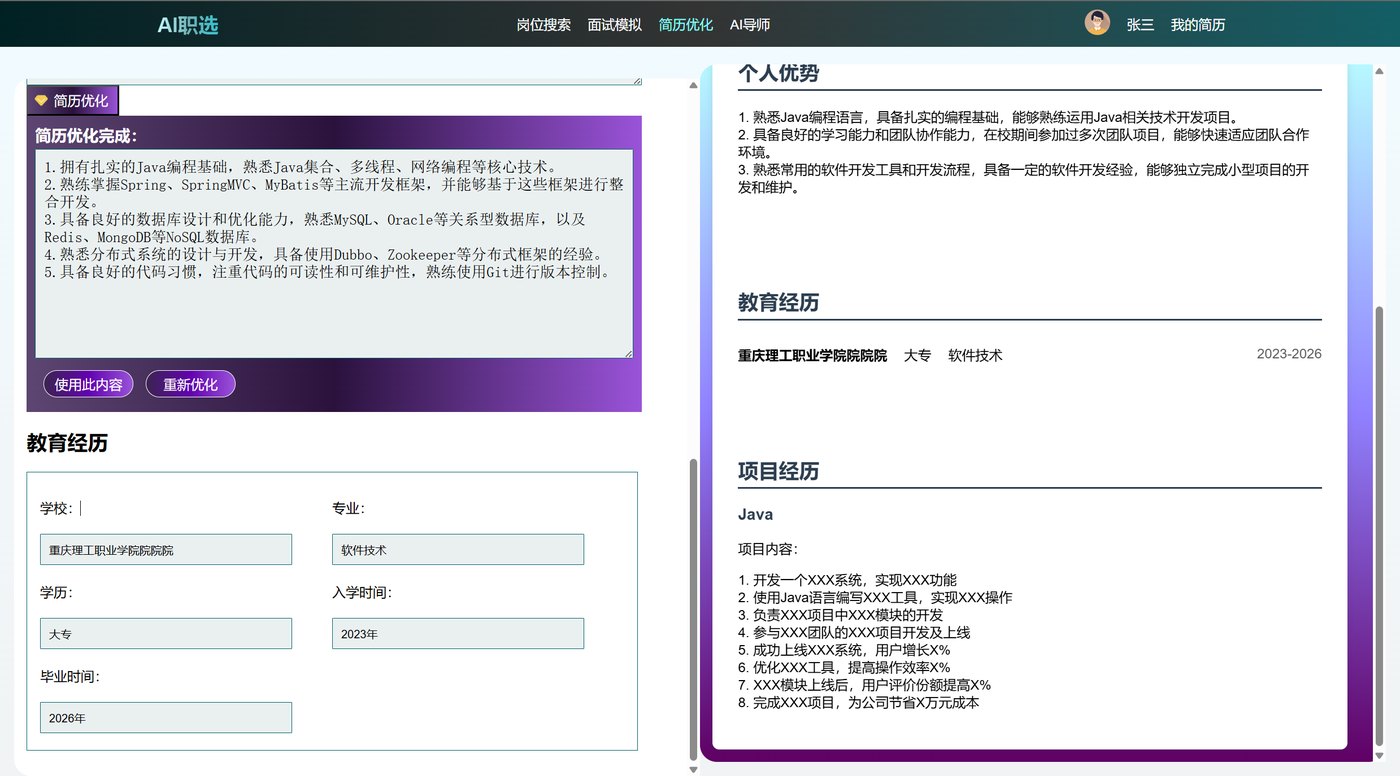Click the resume preview vertical scrollbar
Screen dimensions: 1400x776
[x=1381, y=532]
